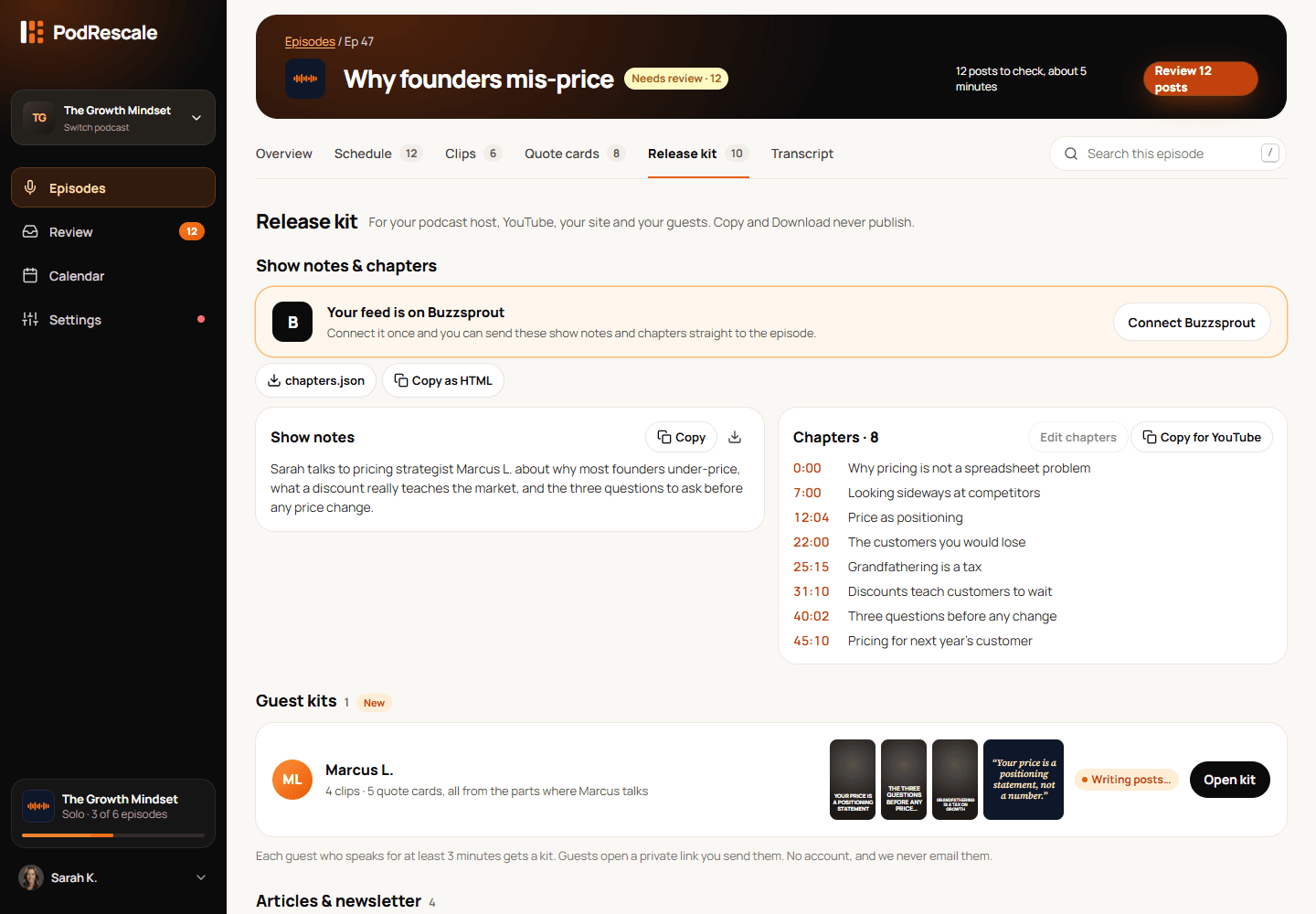Click the search magnifier icon

point(1071,154)
